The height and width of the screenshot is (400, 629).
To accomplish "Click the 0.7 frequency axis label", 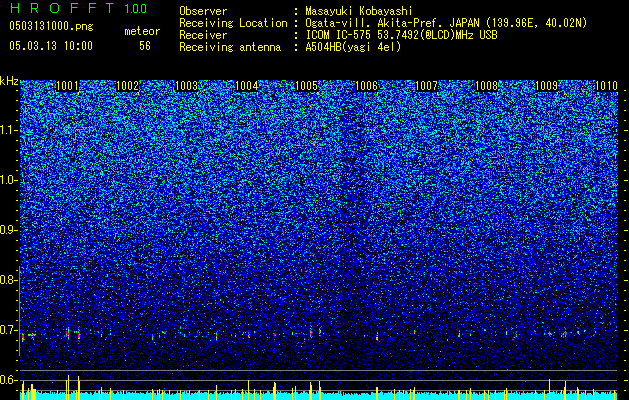I will pos(9,330).
